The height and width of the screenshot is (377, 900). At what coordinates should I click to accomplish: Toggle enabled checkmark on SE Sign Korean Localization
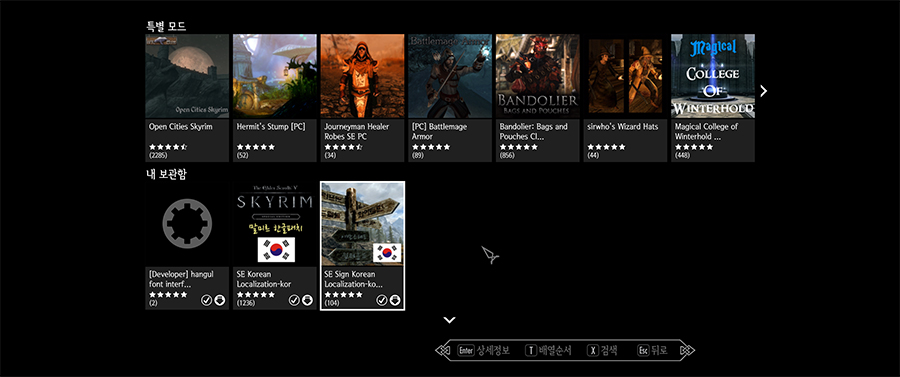pyautogui.click(x=382, y=300)
